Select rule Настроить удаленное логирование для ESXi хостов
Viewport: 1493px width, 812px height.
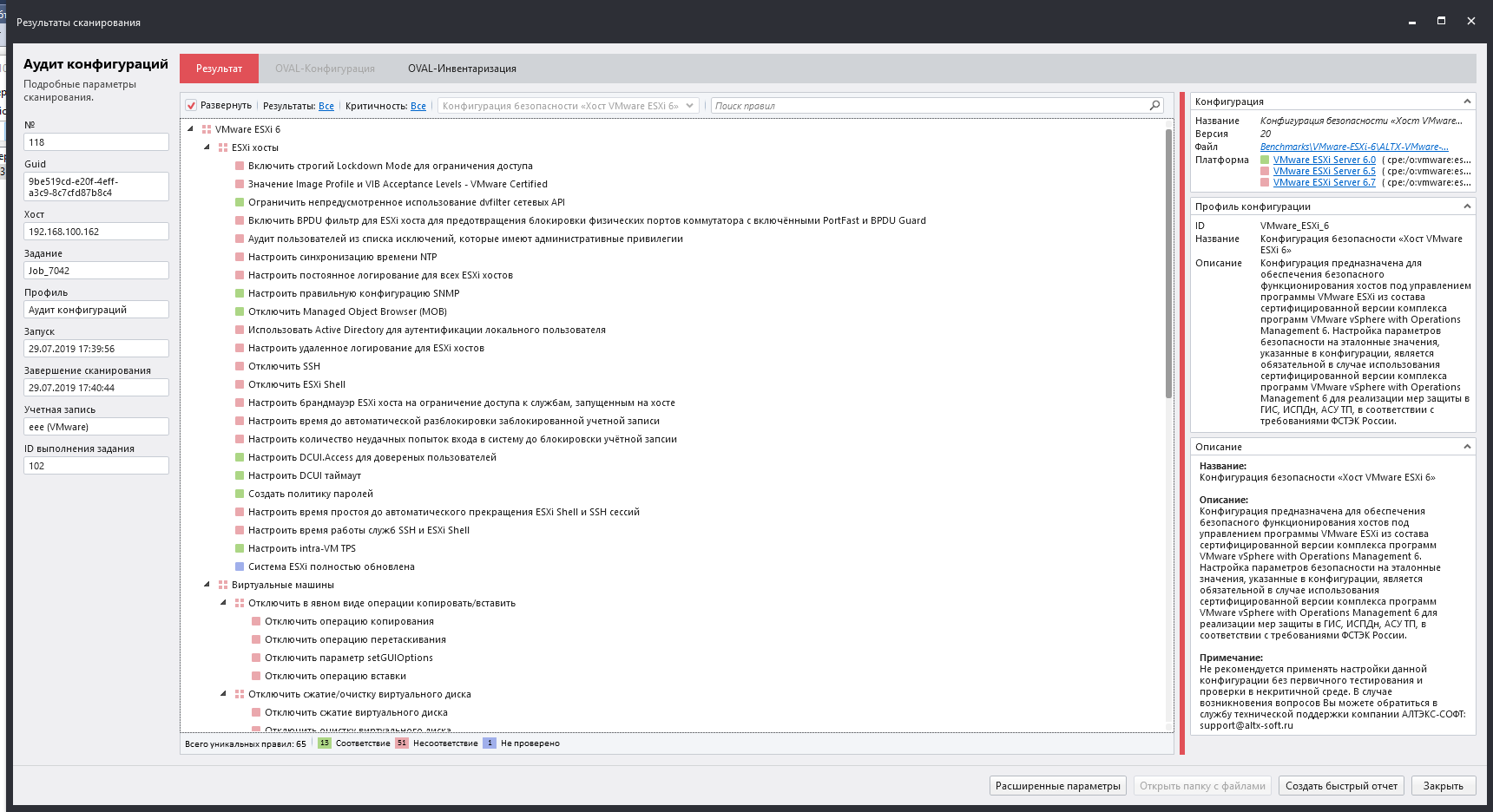point(366,348)
